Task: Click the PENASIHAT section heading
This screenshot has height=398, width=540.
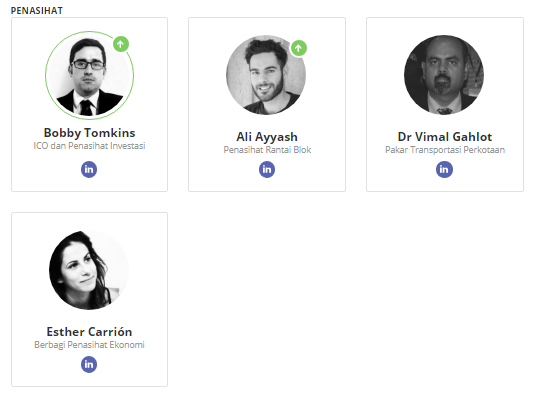Action: [x=37, y=11]
